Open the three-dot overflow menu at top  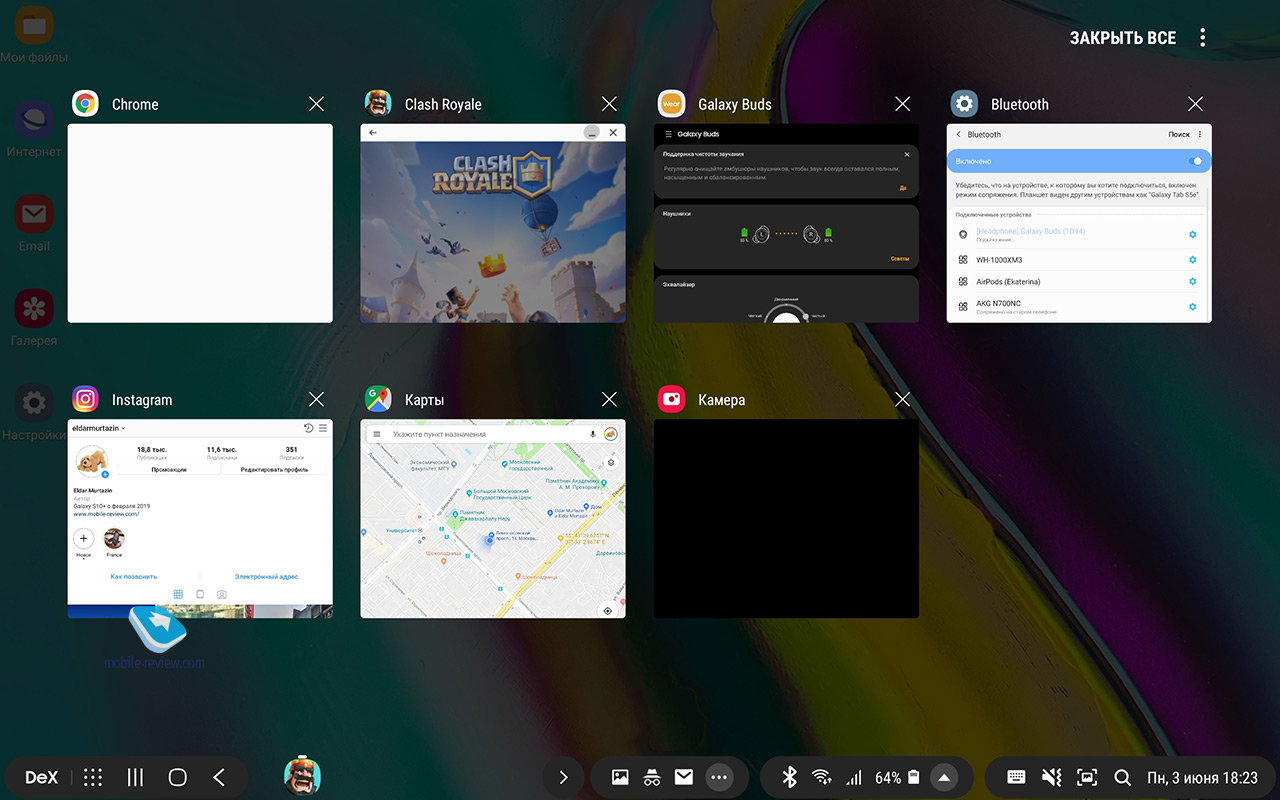pos(1202,38)
